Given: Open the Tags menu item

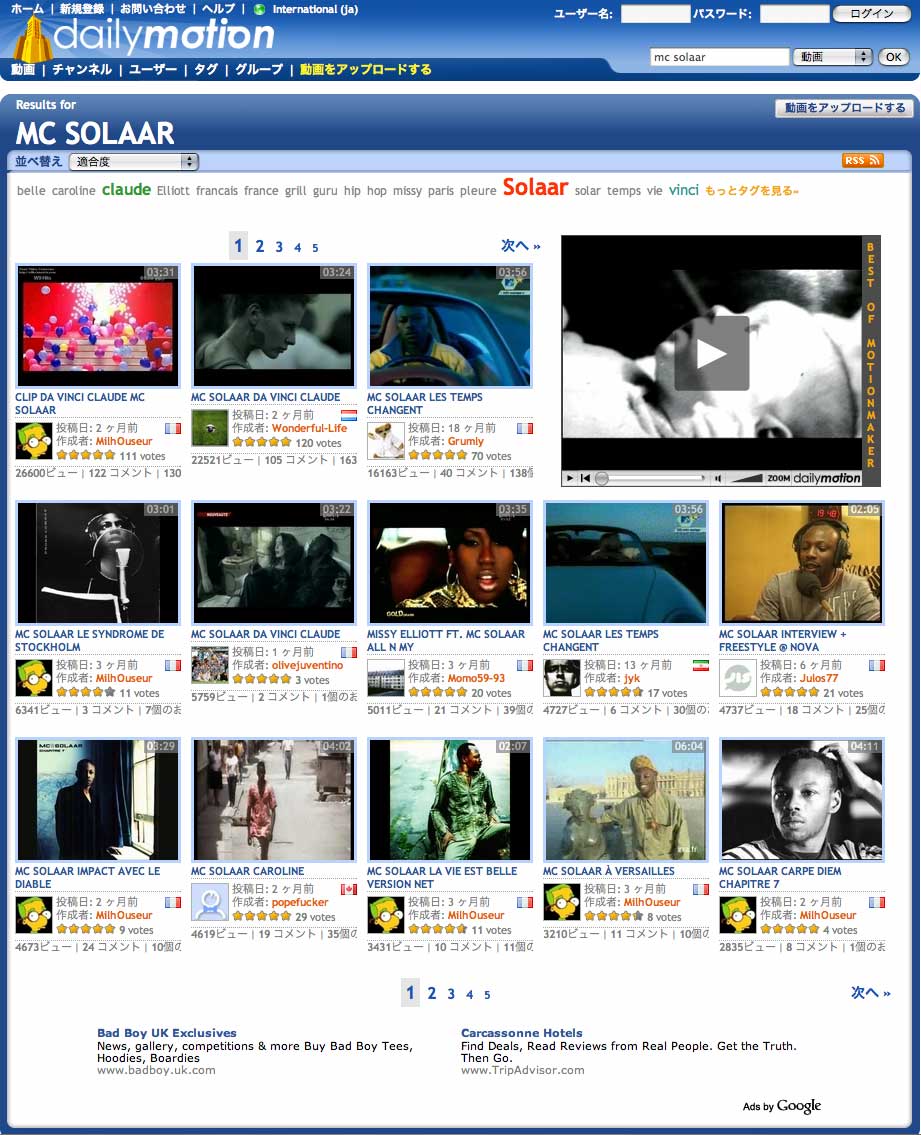Looking at the screenshot, I should pos(206,69).
